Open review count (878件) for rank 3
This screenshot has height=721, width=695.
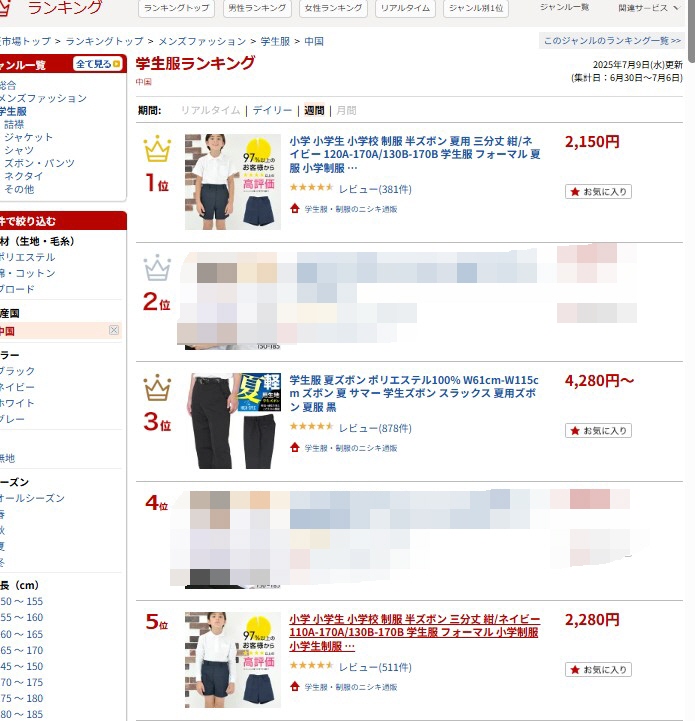pyautogui.click(x=375, y=429)
